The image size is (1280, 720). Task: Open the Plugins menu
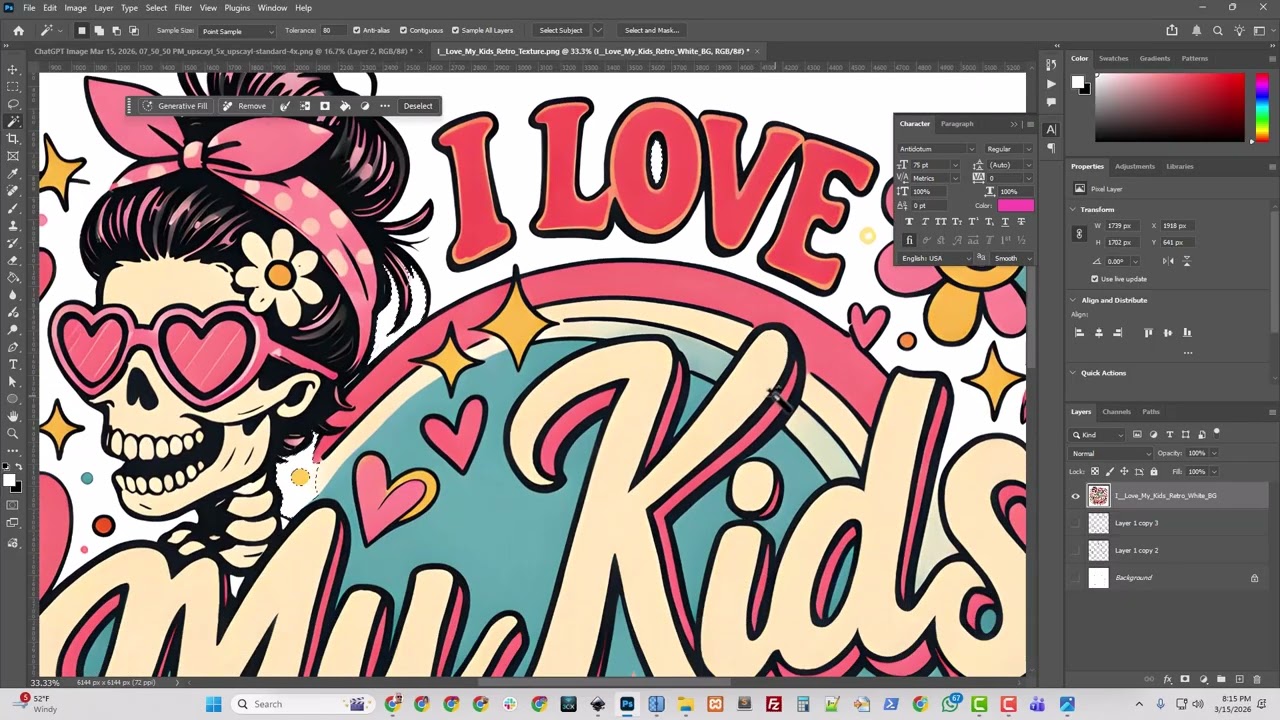pyautogui.click(x=237, y=8)
